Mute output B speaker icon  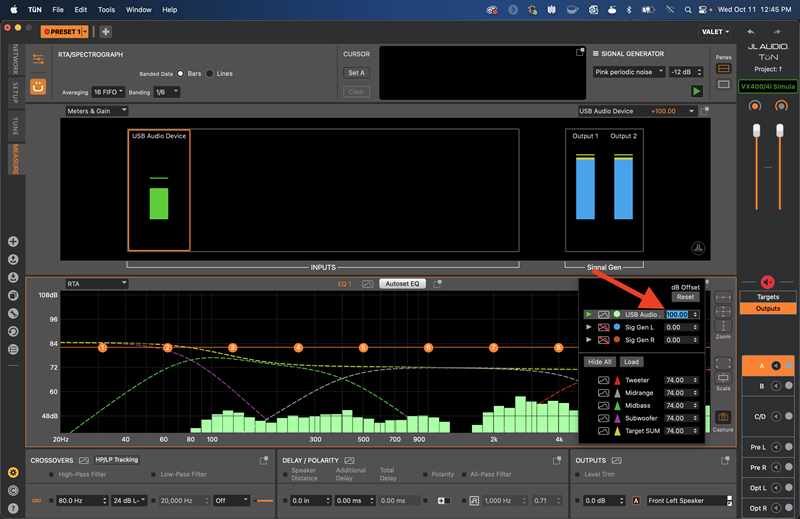coord(776,386)
